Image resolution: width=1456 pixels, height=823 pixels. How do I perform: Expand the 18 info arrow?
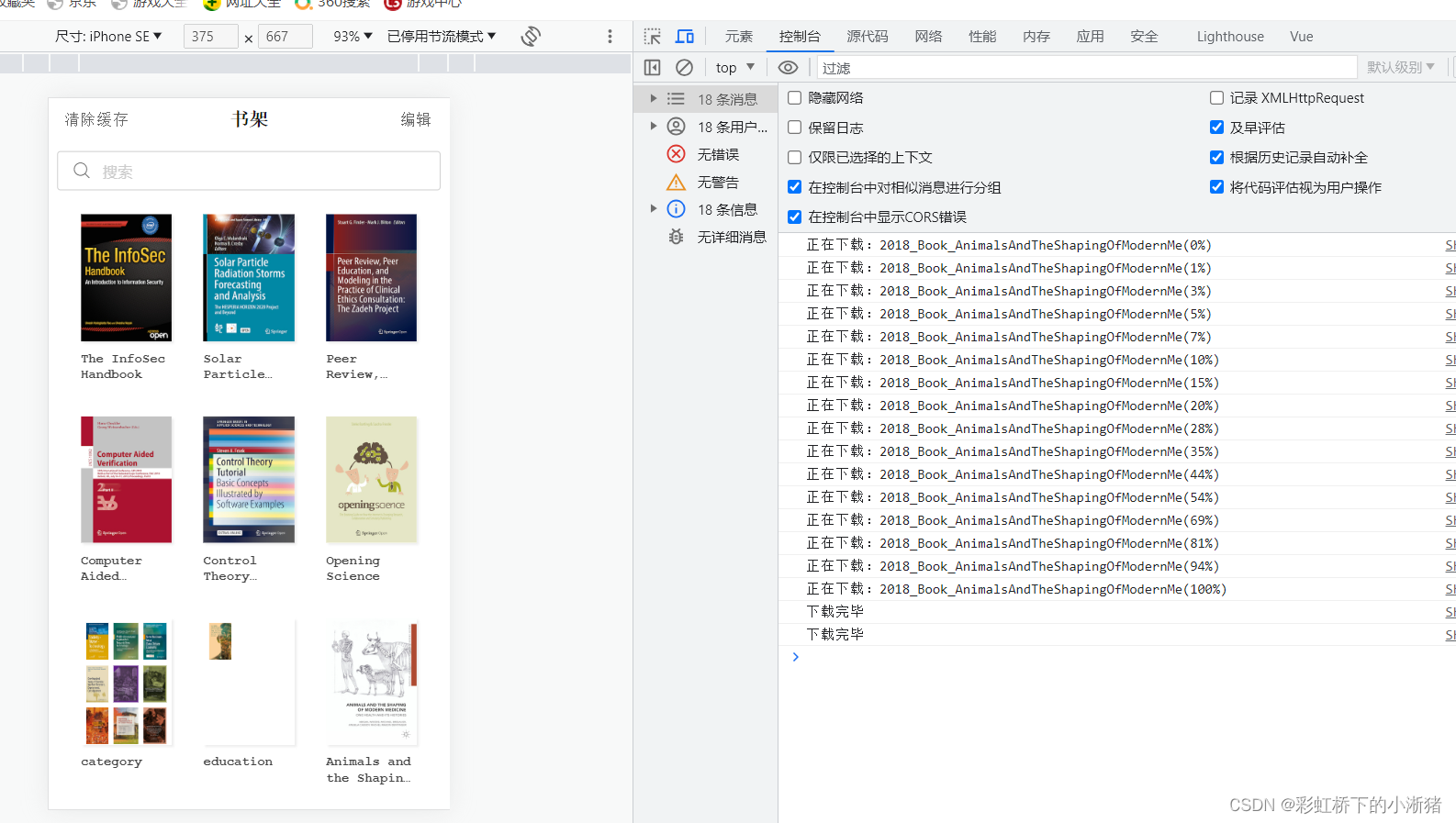(653, 208)
